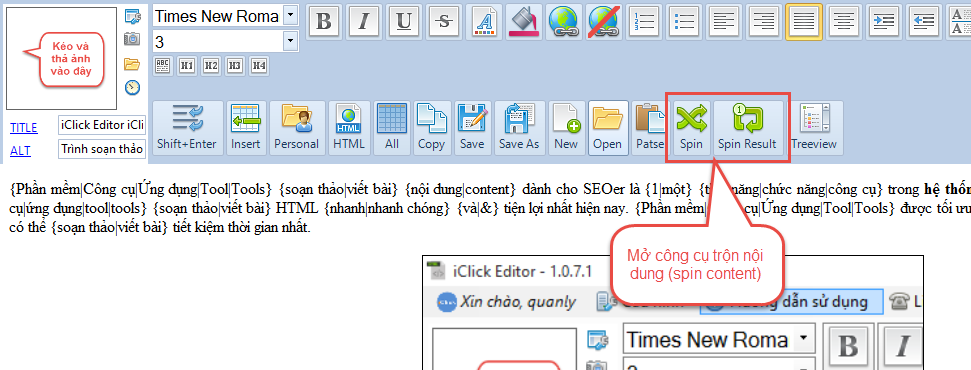Toggle bullet list formatting

[x=685, y=22]
